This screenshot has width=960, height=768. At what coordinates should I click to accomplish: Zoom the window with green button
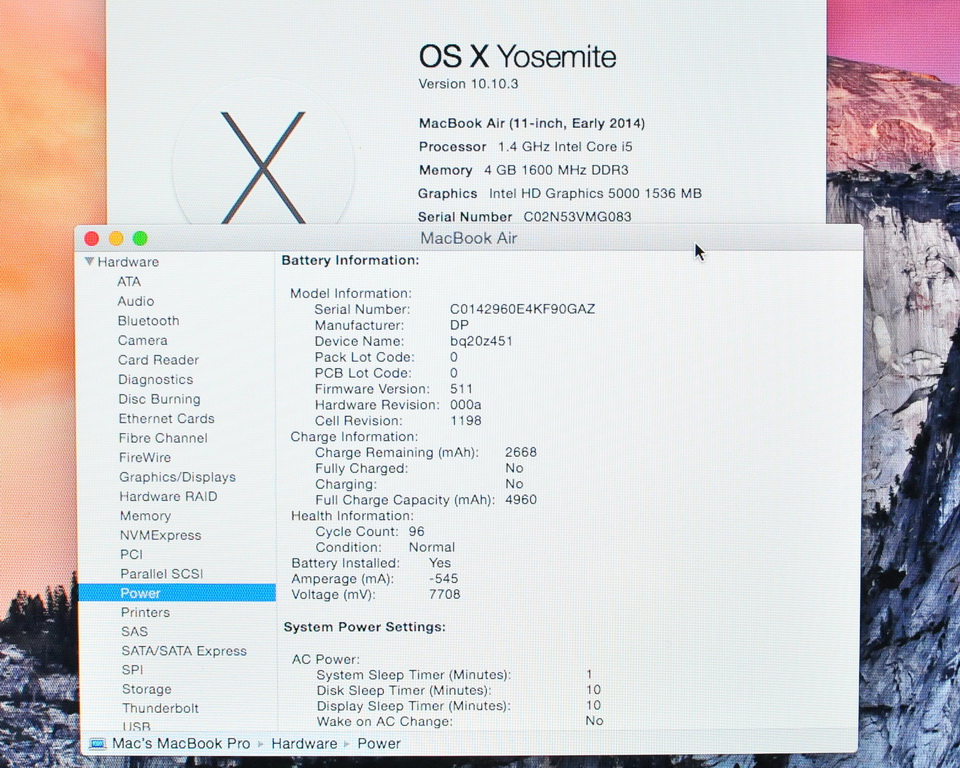coord(140,238)
